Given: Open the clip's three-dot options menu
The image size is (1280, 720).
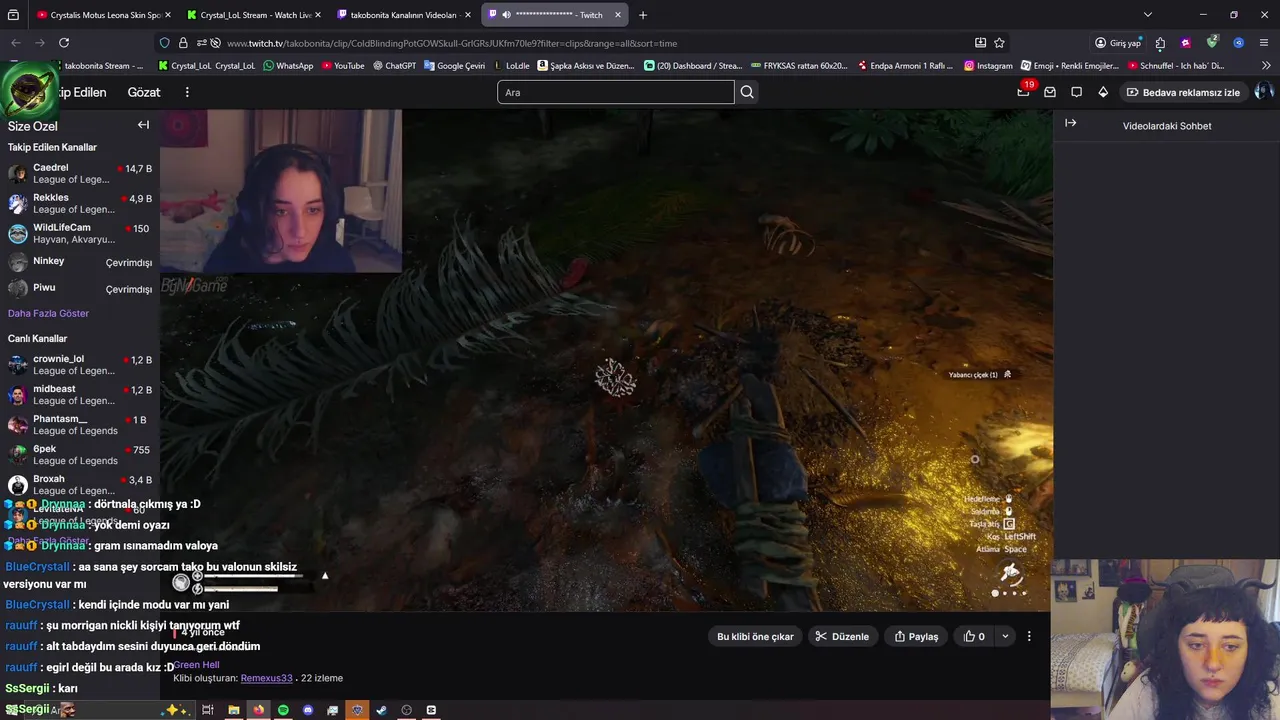Looking at the screenshot, I should (x=1029, y=636).
